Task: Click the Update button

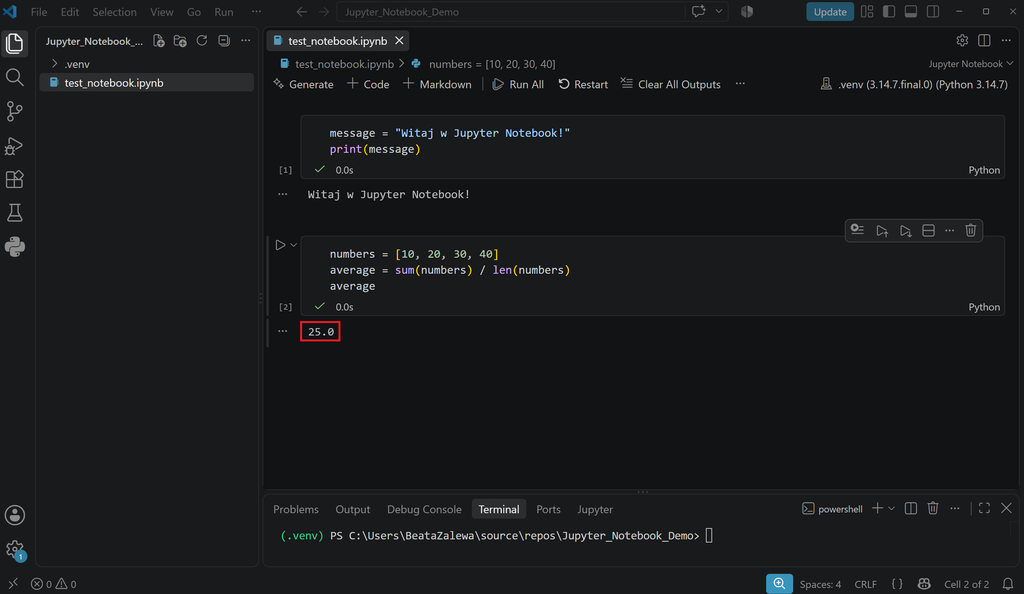Action: click(x=829, y=12)
